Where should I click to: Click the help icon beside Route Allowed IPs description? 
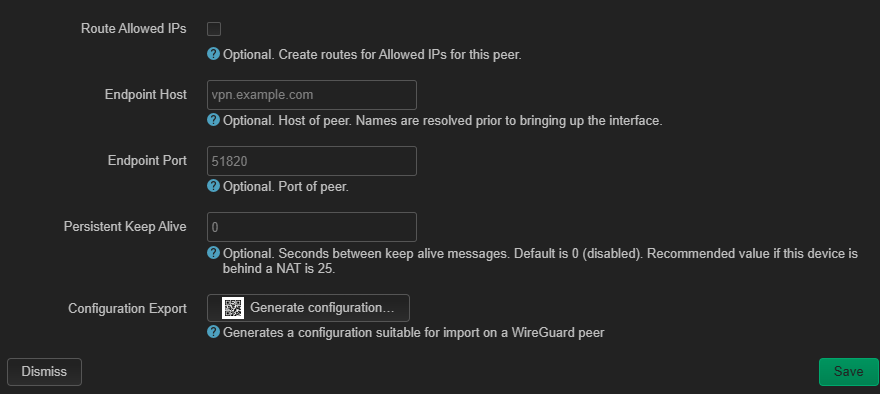[x=213, y=54]
